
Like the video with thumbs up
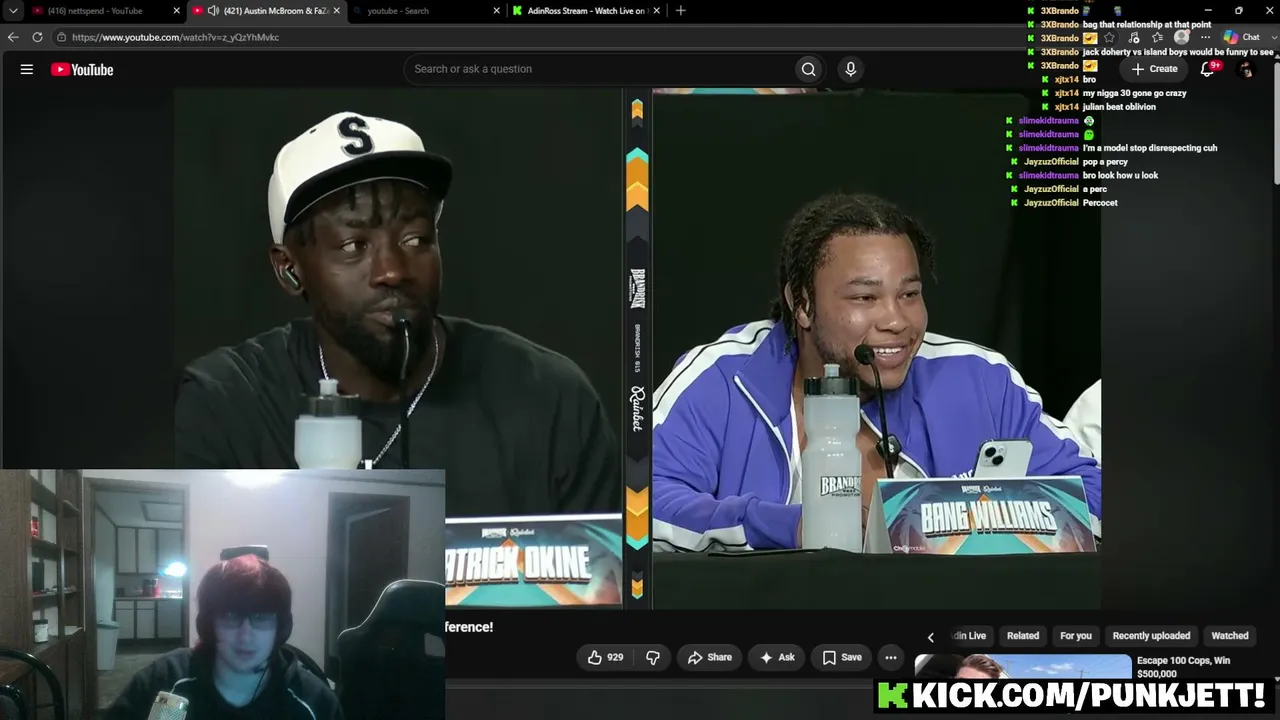point(605,657)
